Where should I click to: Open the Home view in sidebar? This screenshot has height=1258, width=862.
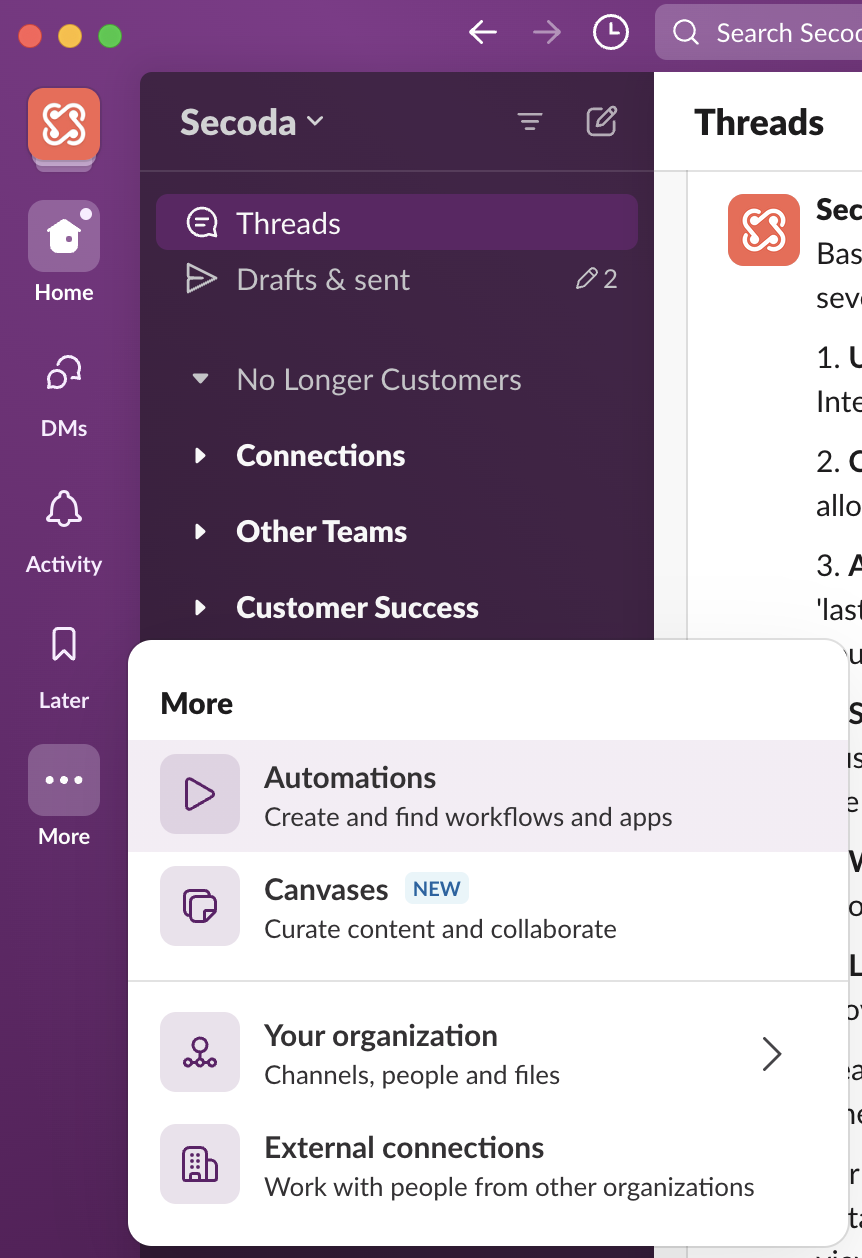pos(64,237)
